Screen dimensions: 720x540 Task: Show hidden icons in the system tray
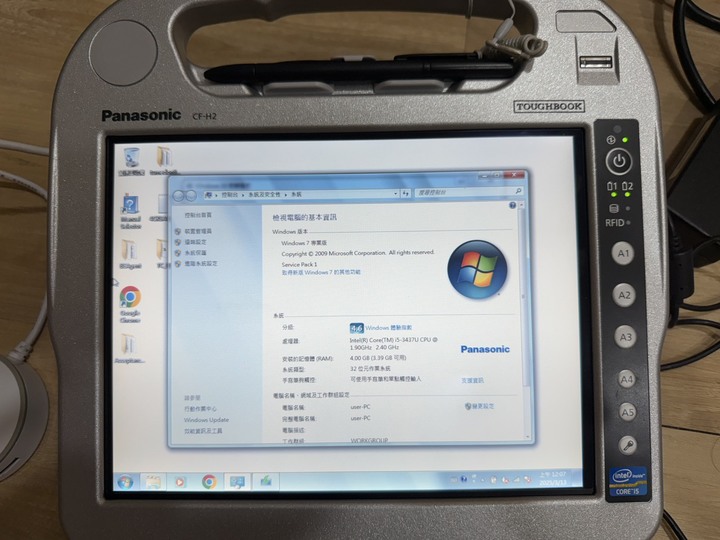pyautogui.click(x=482, y=480)
